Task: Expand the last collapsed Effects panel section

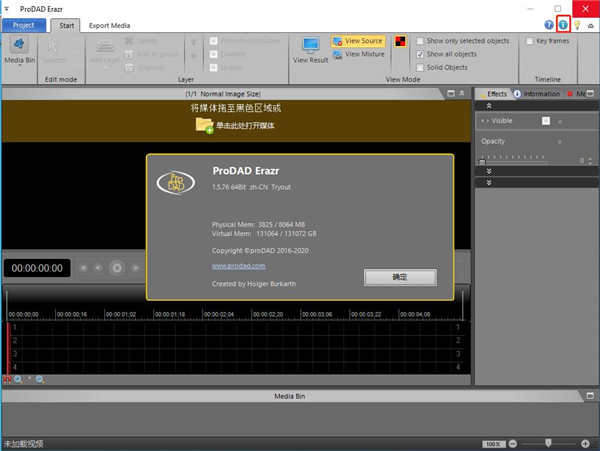Action: pyautogui.click(x=487, y=183)
